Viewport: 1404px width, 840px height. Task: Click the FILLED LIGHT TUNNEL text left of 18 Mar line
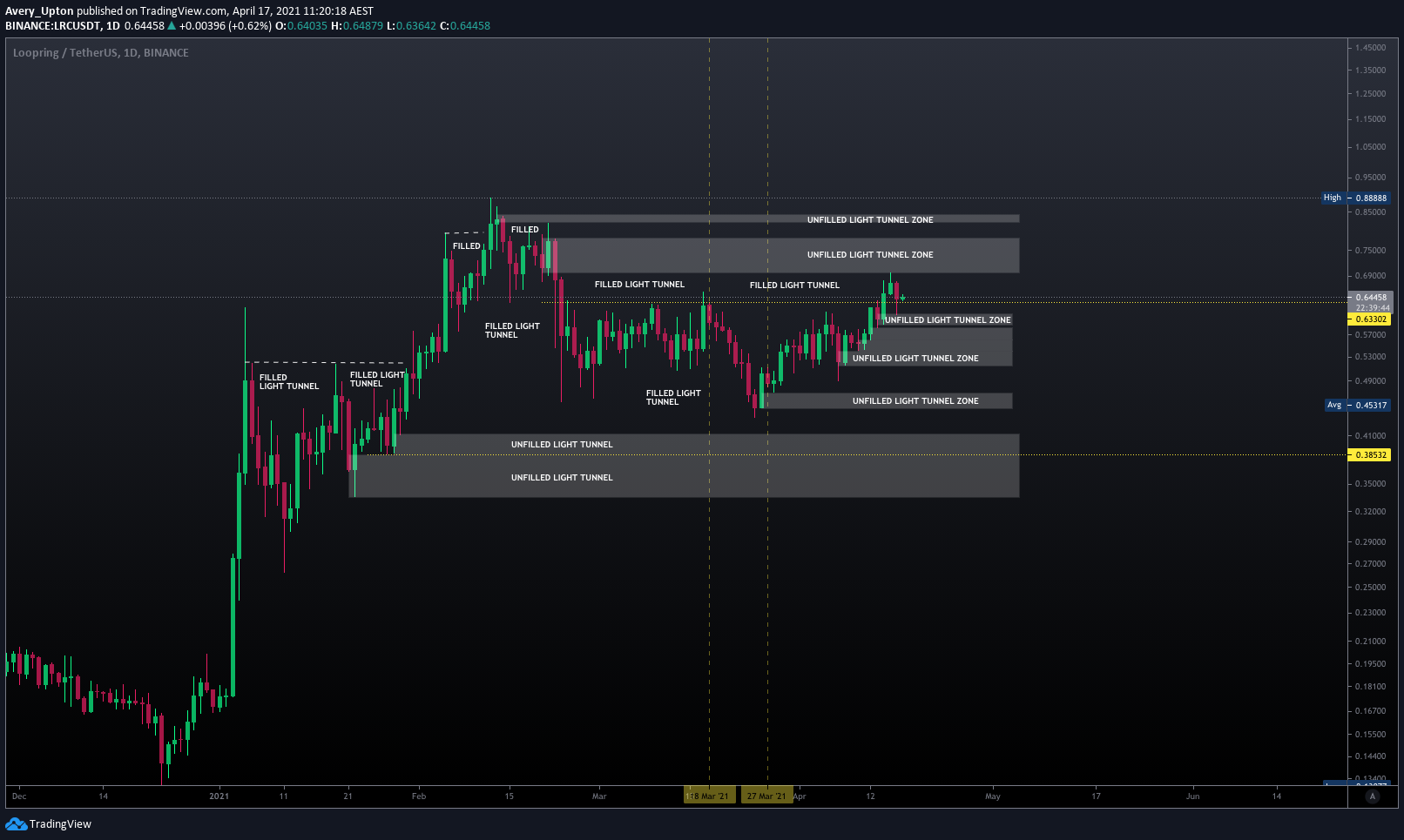(640, 285)
